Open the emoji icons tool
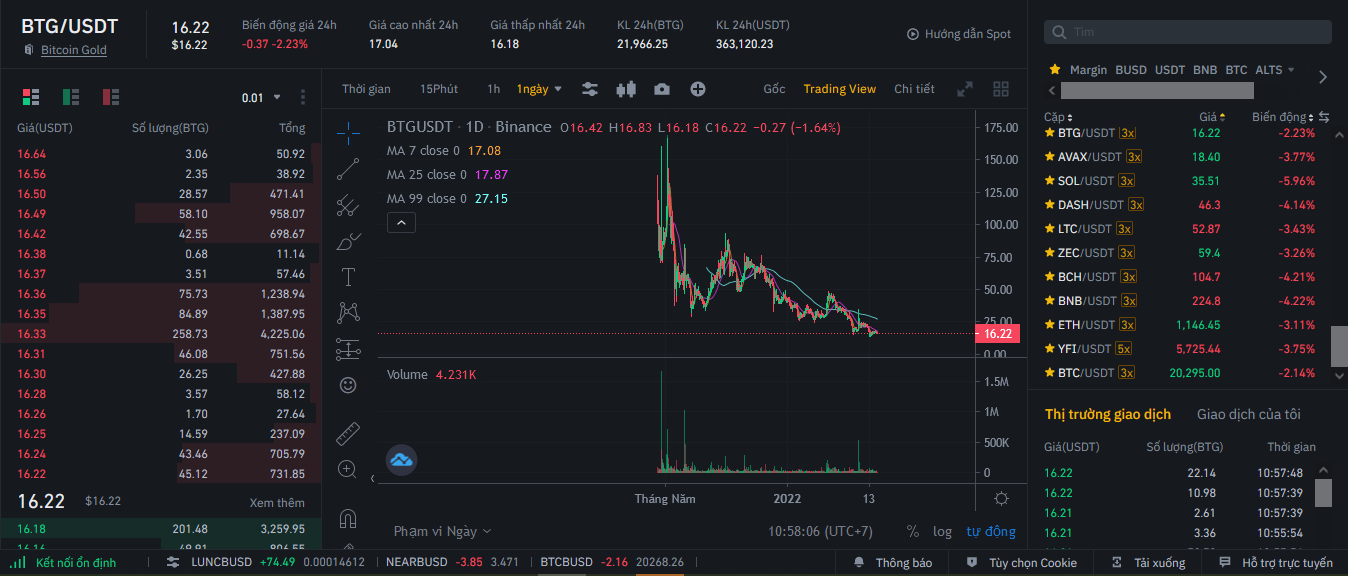Screen dimensions: 1348x576 (348, 385)
